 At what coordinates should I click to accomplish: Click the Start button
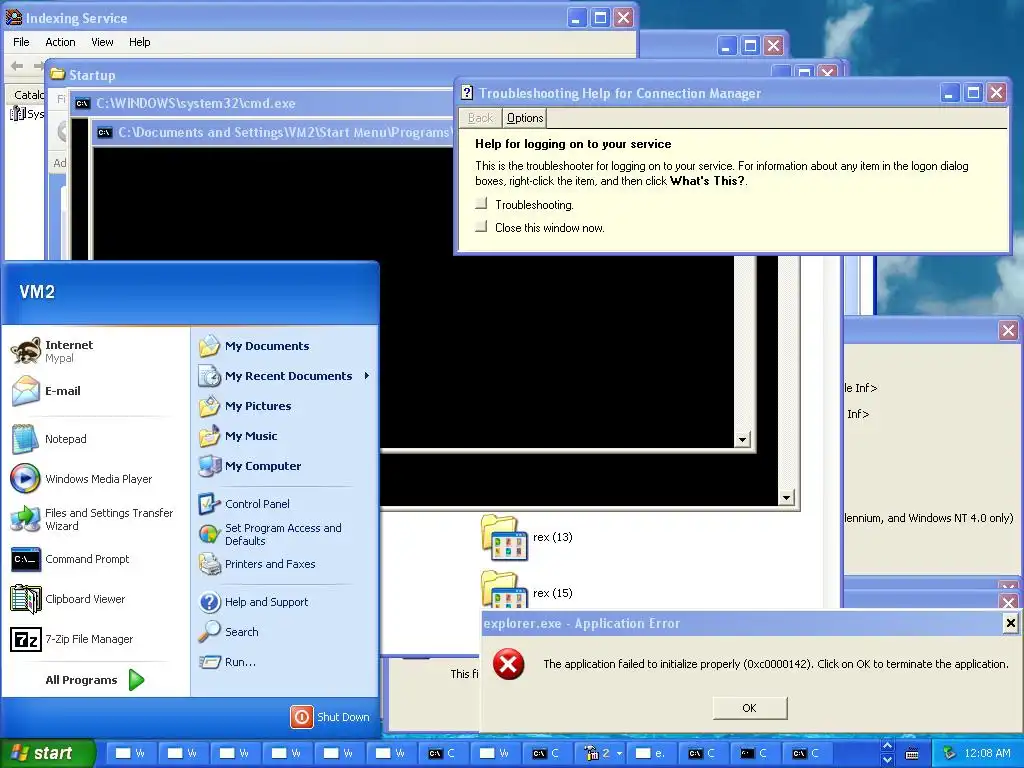pos(47,753)
